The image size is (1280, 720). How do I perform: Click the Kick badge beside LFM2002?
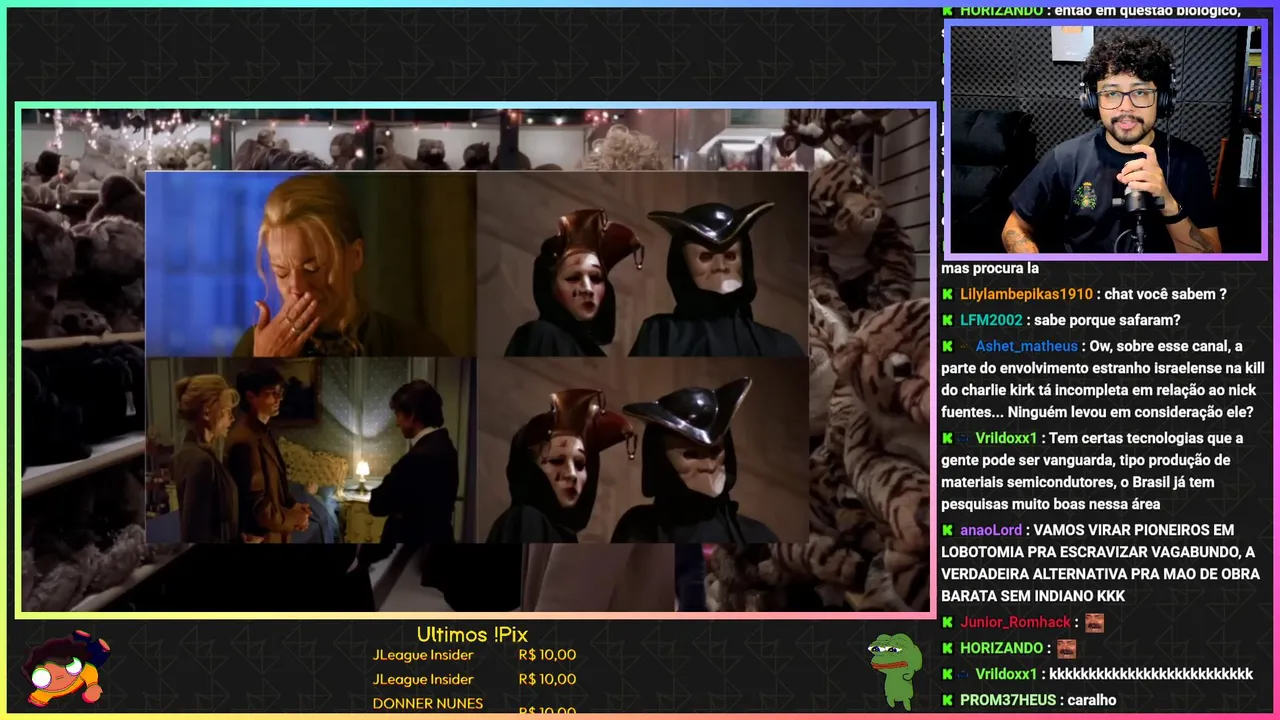tap(947, 320)
